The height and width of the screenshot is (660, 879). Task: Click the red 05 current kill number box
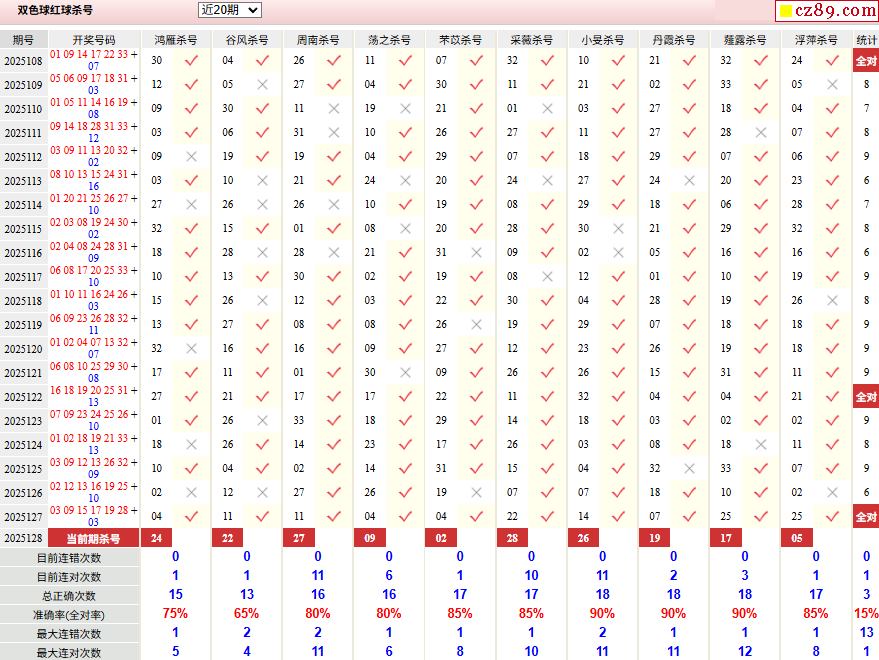pyautogui.click(x=797, y=538)
